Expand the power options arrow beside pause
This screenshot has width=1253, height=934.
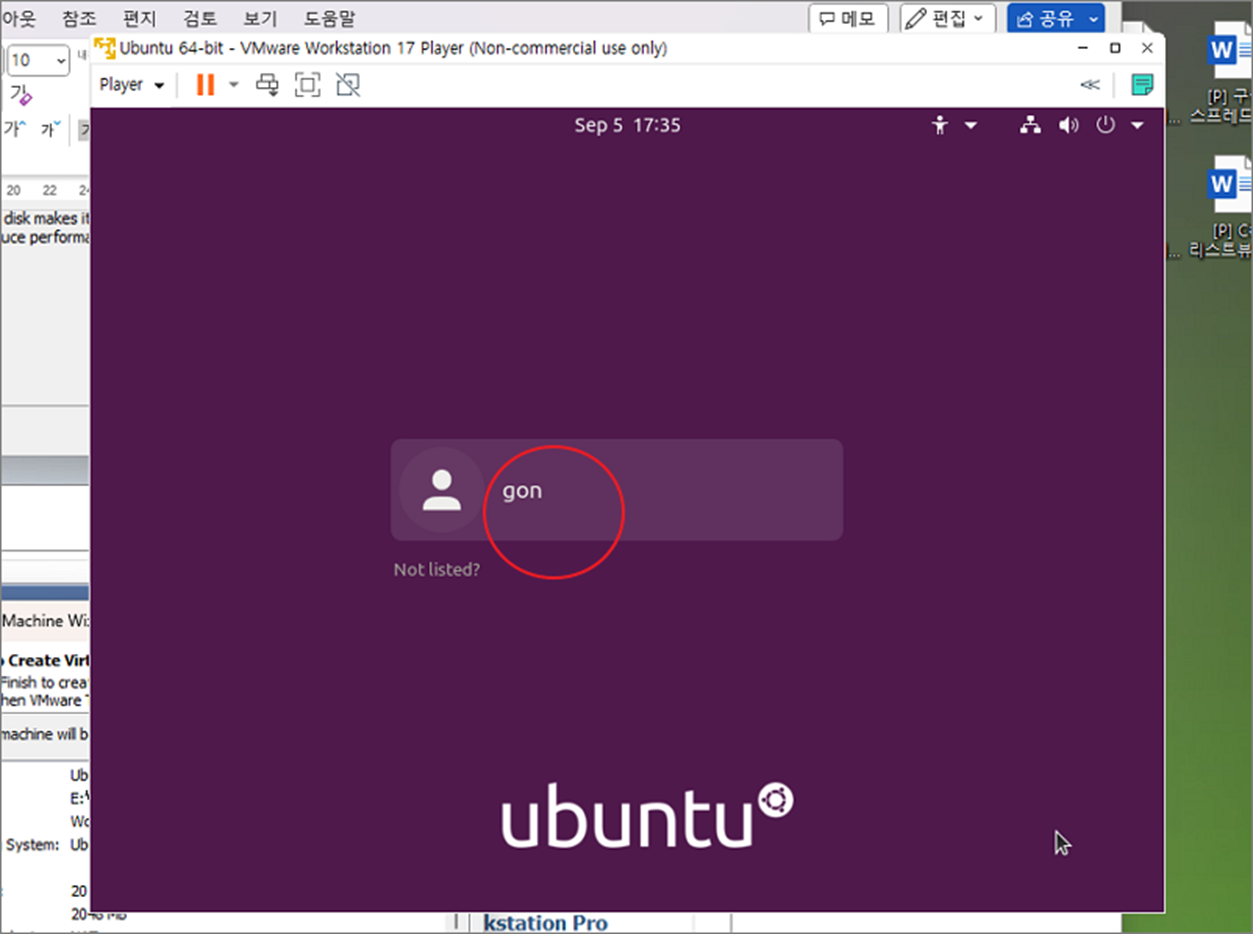pyautogui.click(x=234, y=85)
